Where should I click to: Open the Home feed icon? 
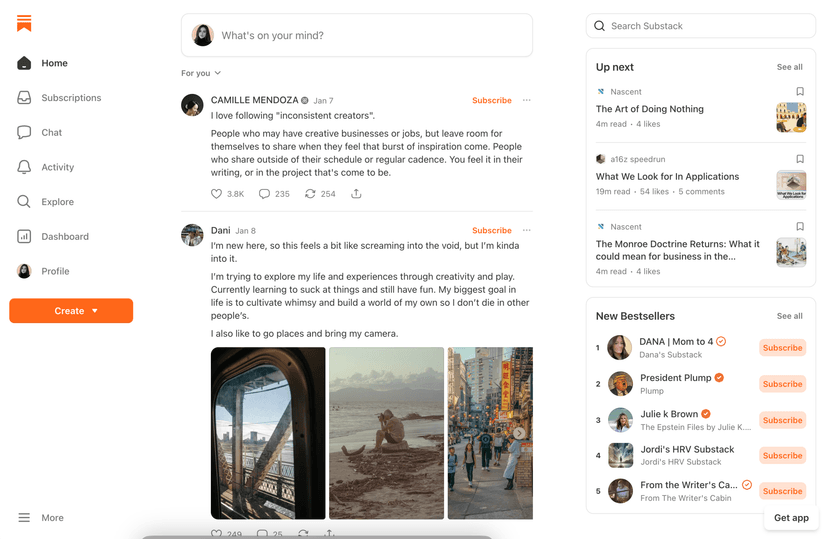(24, 63)
